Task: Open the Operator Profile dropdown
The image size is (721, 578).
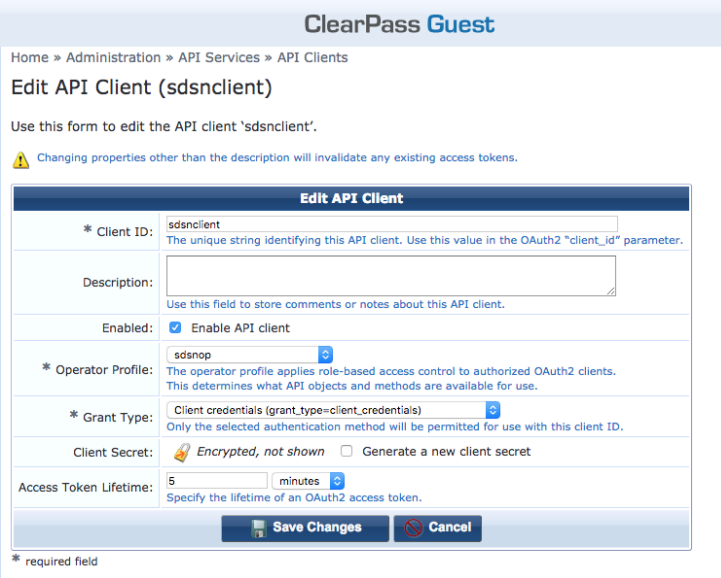Action: pos(250,354)
